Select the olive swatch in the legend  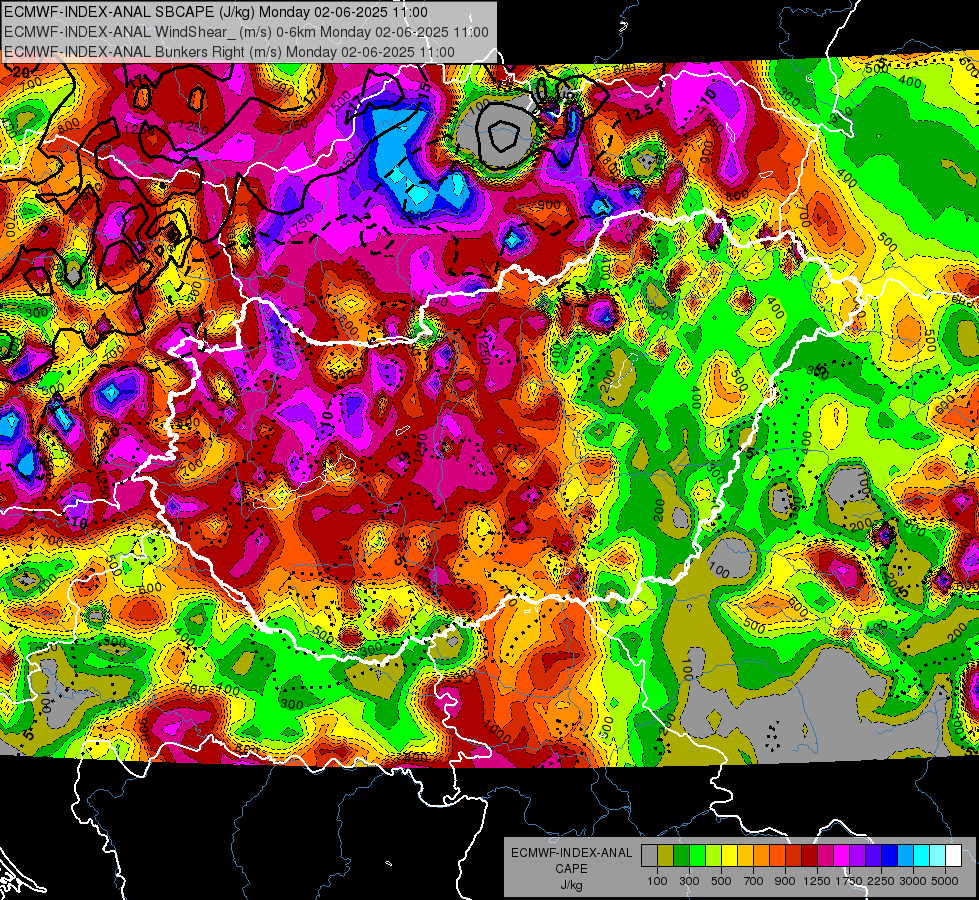pos(666,856)
